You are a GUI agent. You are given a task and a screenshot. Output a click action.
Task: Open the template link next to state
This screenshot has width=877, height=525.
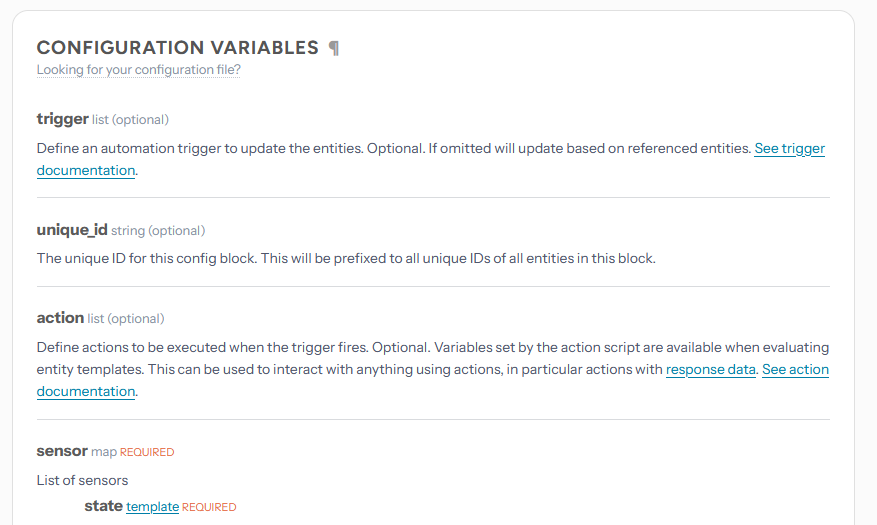(152, 507)
